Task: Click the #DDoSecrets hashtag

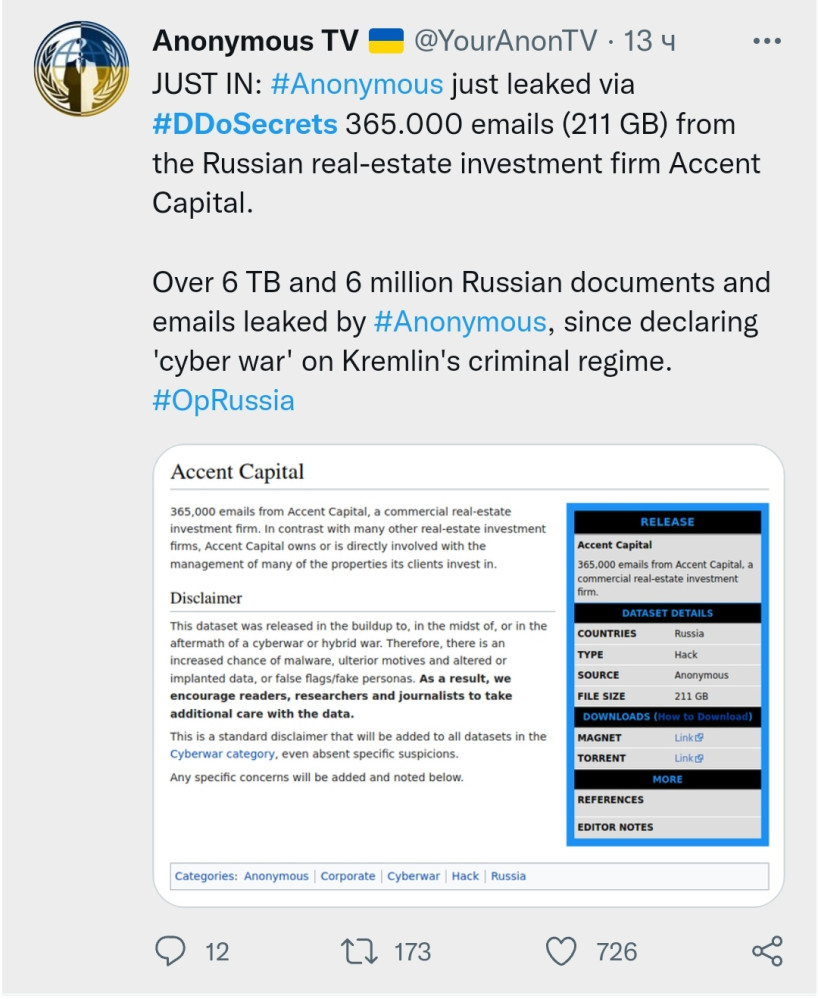Action: (x=244, y=124)
